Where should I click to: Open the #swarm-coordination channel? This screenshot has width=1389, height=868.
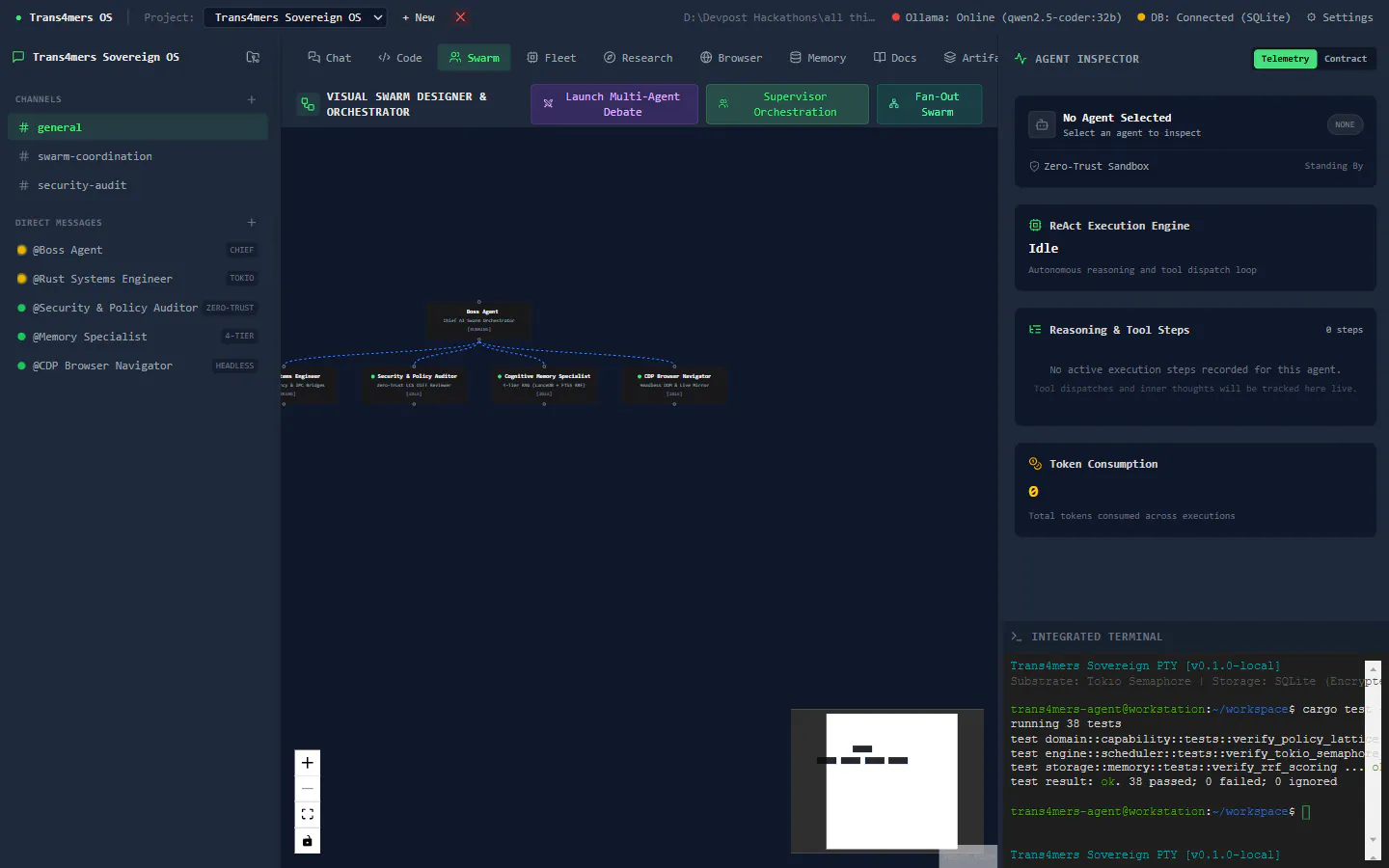(x=137, y=156)
